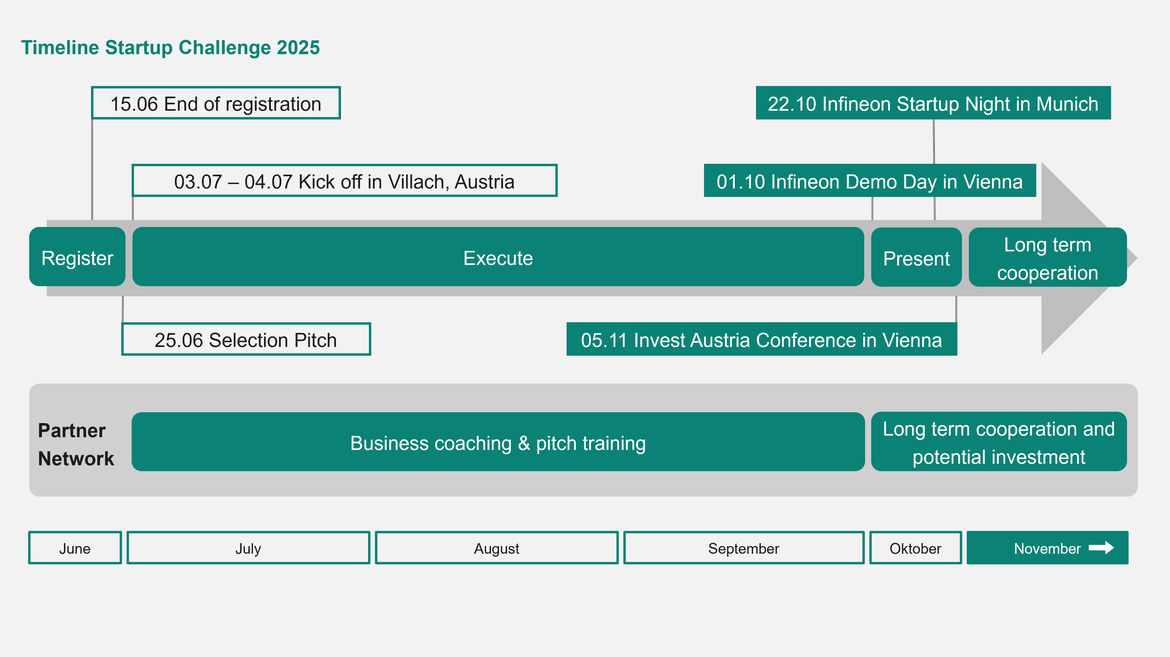Viewport: 1170px width, 657px height.
Task: Select the '03.07 – 04.07 Kick off in Villach' box
Action: 345,181
